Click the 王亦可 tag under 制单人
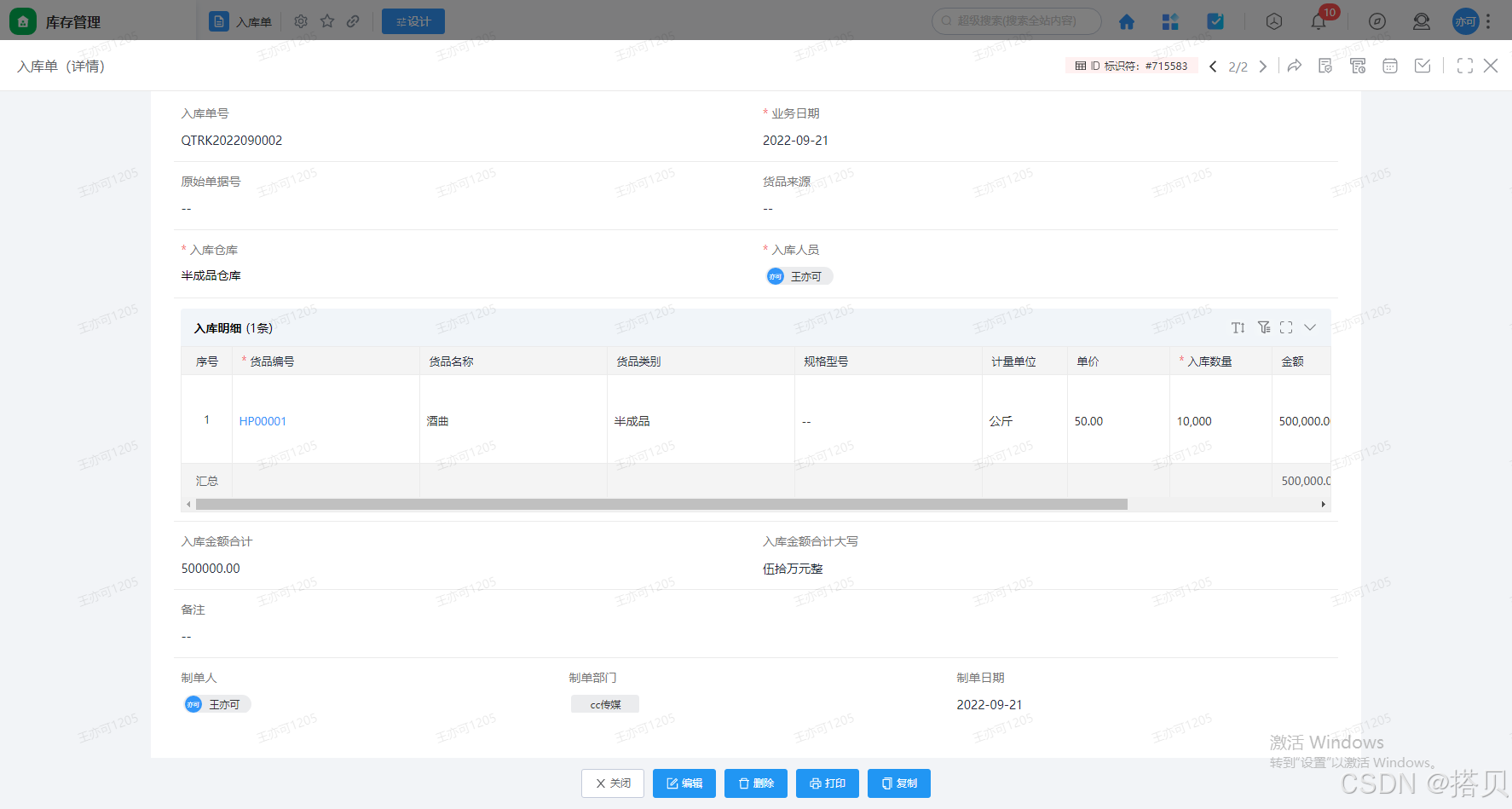This screenshot has height=809, width=1512. 217,704
